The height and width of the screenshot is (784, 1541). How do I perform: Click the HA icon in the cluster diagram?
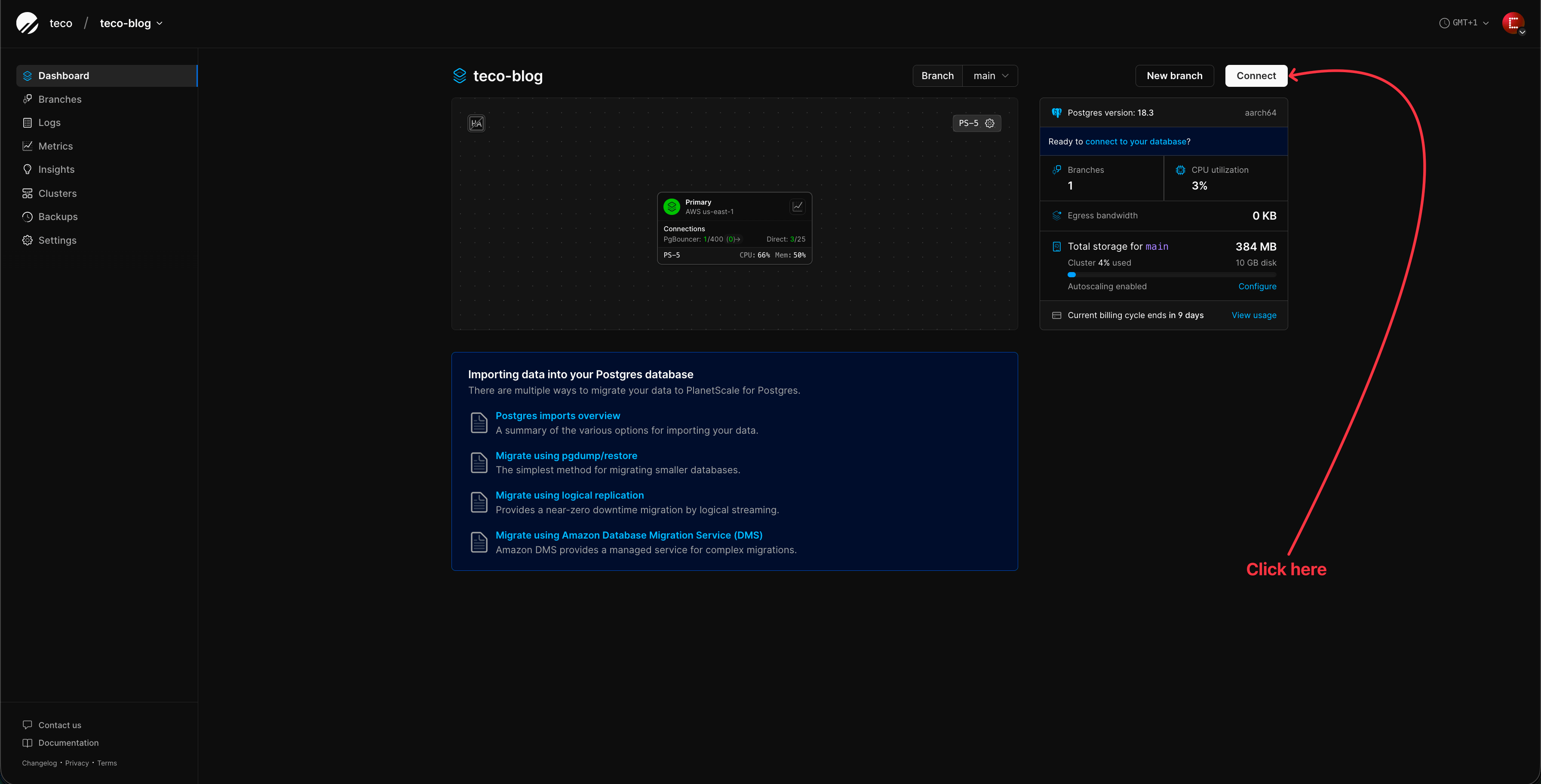476,122
